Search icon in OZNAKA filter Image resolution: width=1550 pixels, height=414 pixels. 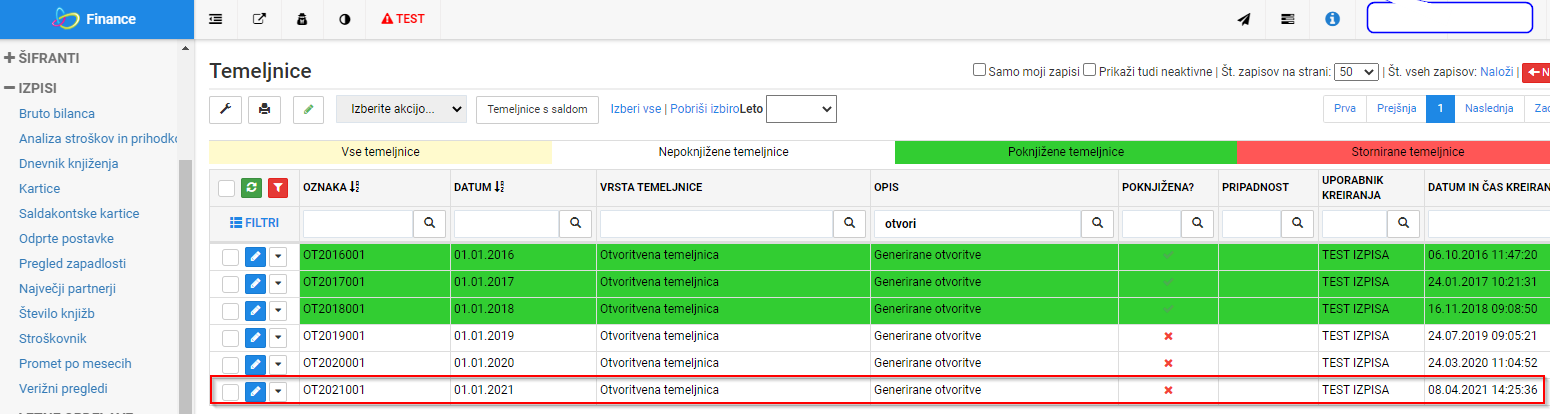coord(428,224)
